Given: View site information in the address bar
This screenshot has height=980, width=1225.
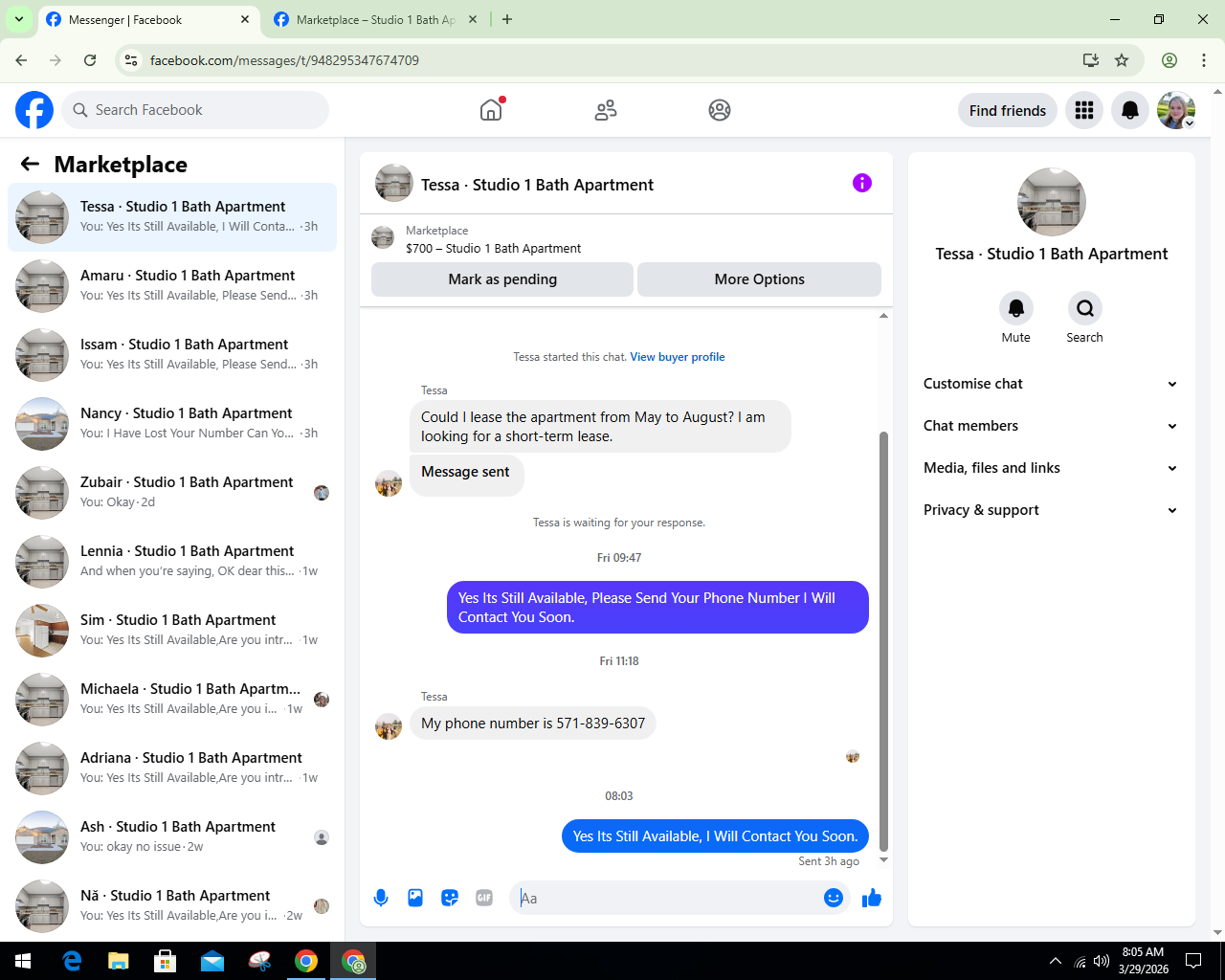Looking at the screenshot, I should 131,60.
